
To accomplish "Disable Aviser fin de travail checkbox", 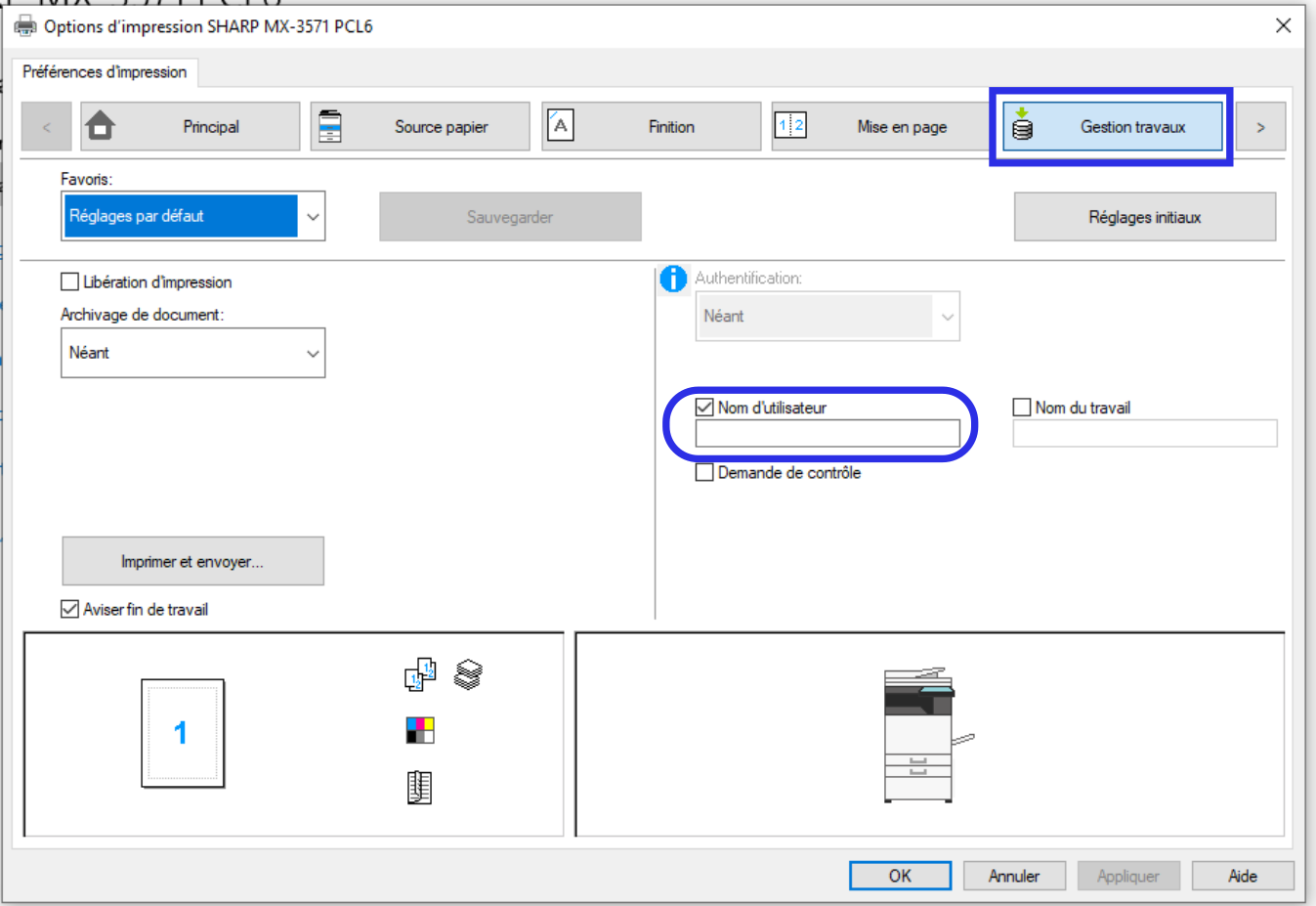I will click(x=69, y=610).
